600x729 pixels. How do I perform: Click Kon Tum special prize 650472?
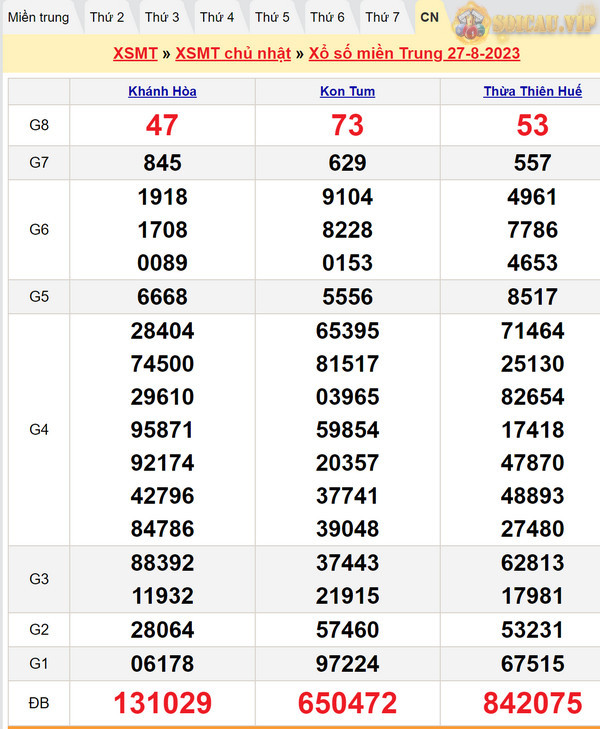pos(347,703)
